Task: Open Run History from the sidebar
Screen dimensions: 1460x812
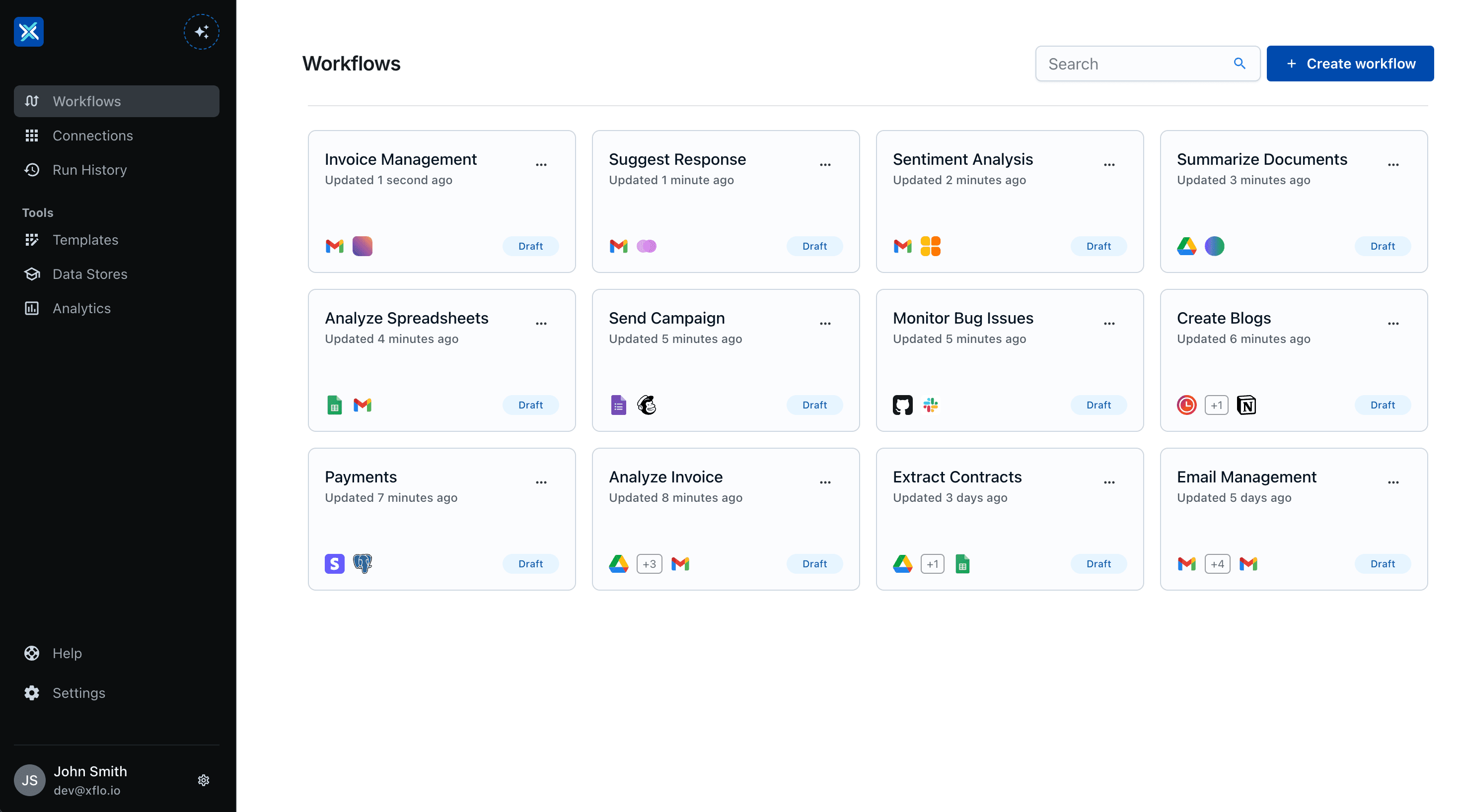Action: pos(89,169)
